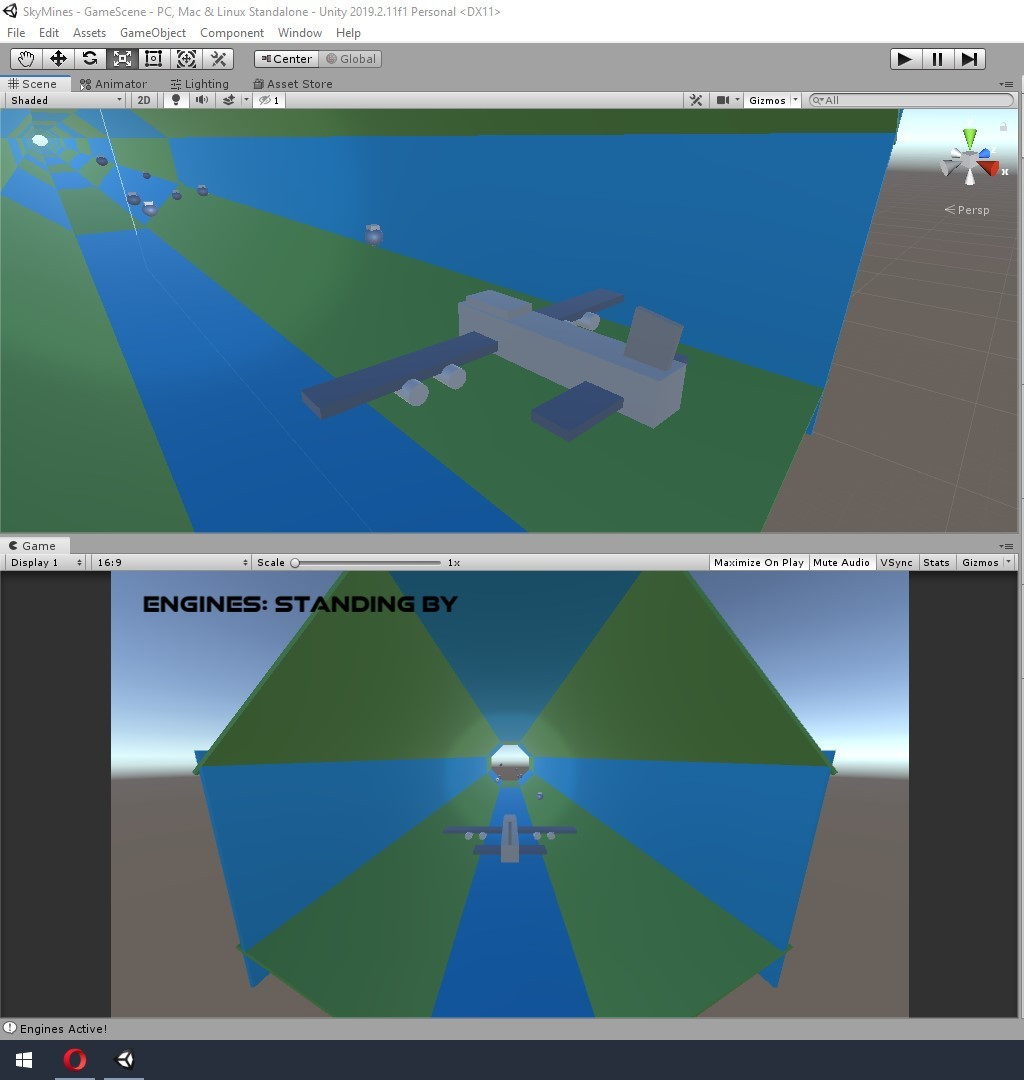Select the Hand tool

pos(26,59)
